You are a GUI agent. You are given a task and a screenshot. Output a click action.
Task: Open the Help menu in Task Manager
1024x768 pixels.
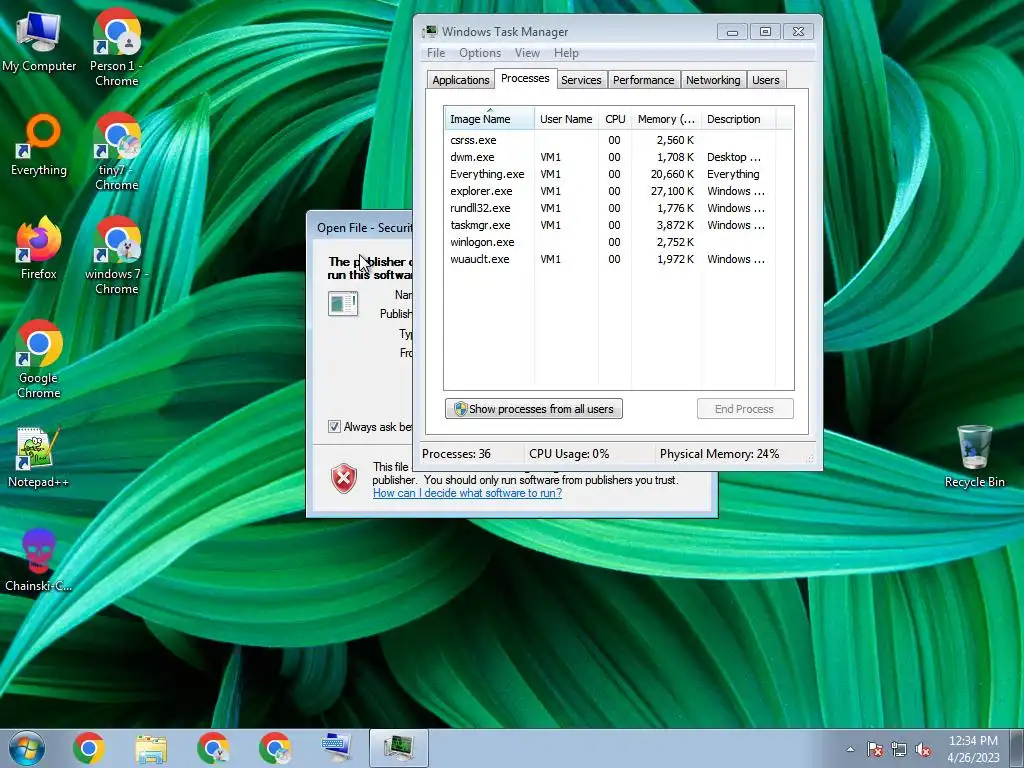[x=566, y=53]
